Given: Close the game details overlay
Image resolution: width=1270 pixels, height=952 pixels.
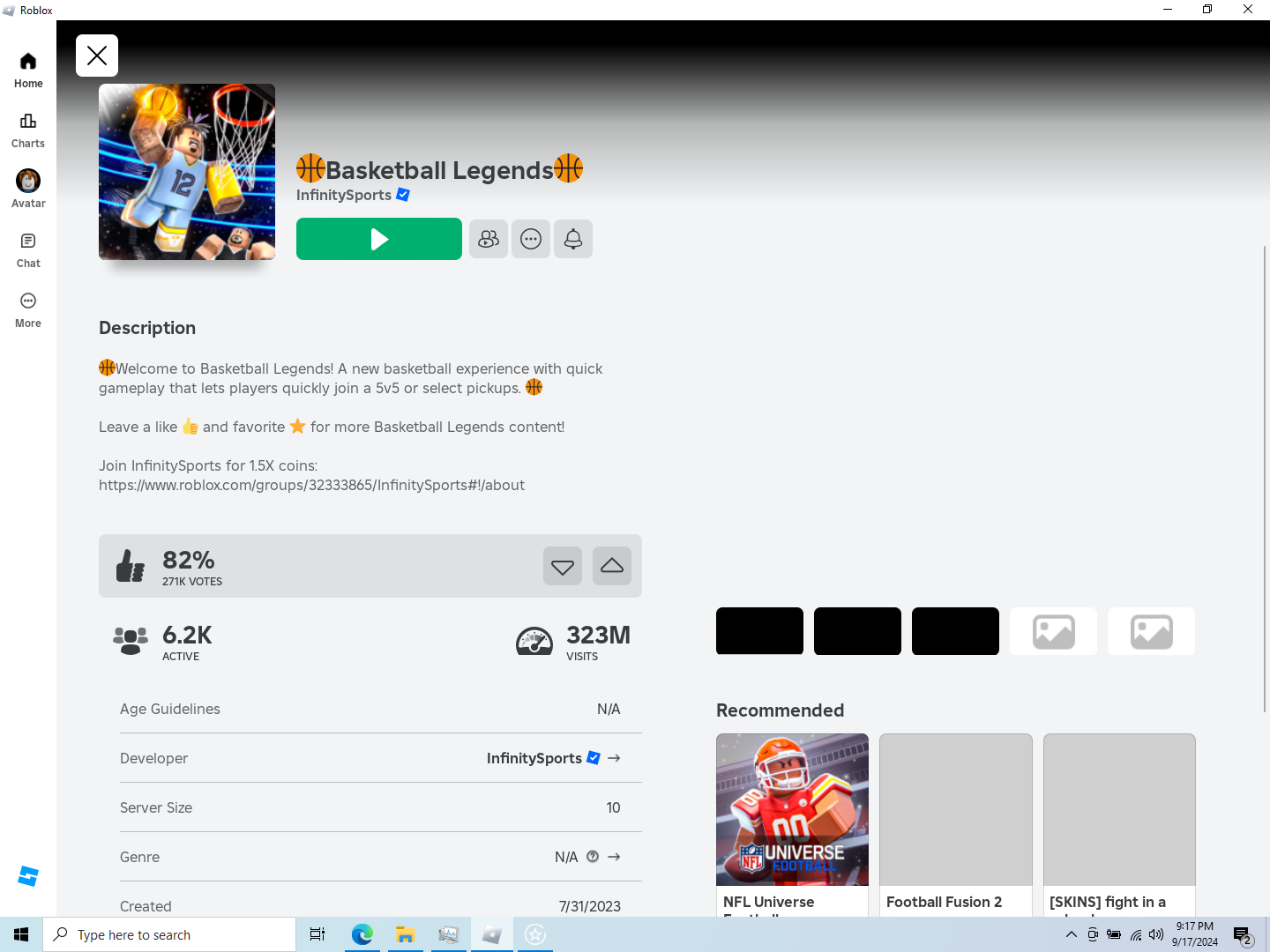Looking at the screenshot, I should (97, 56).
